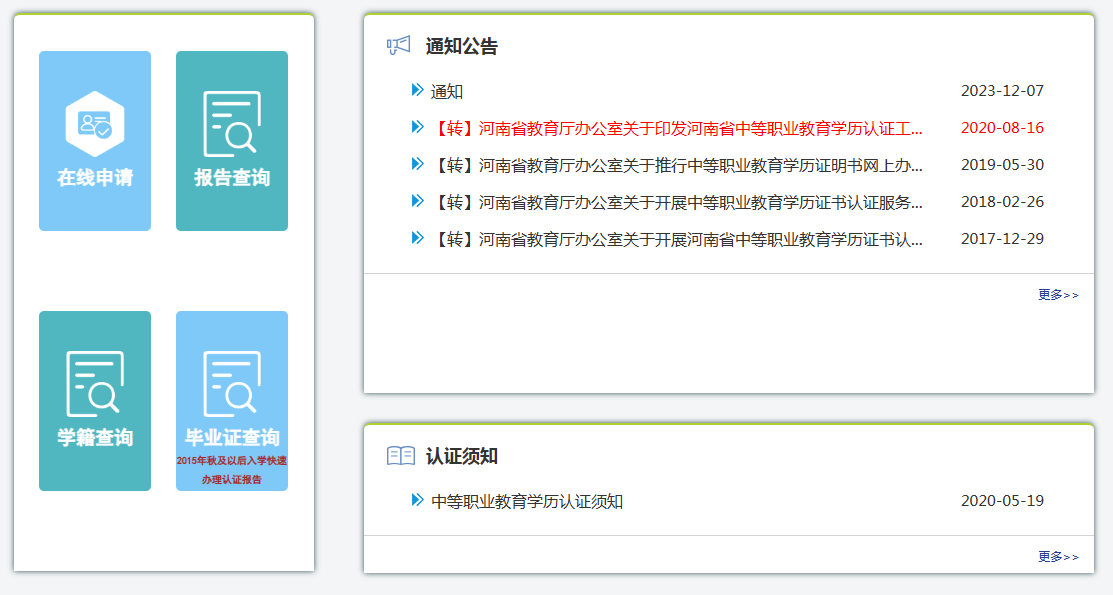Image resolution: width=1113 pixels, height=595 pixels.
Task: Open the 在线申请 tile
Action: [x=95, y=141]
